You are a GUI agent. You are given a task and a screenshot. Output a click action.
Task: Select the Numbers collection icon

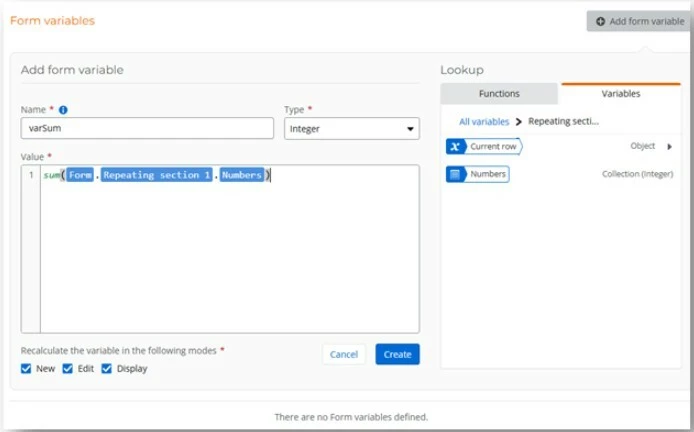click(455, 174)
